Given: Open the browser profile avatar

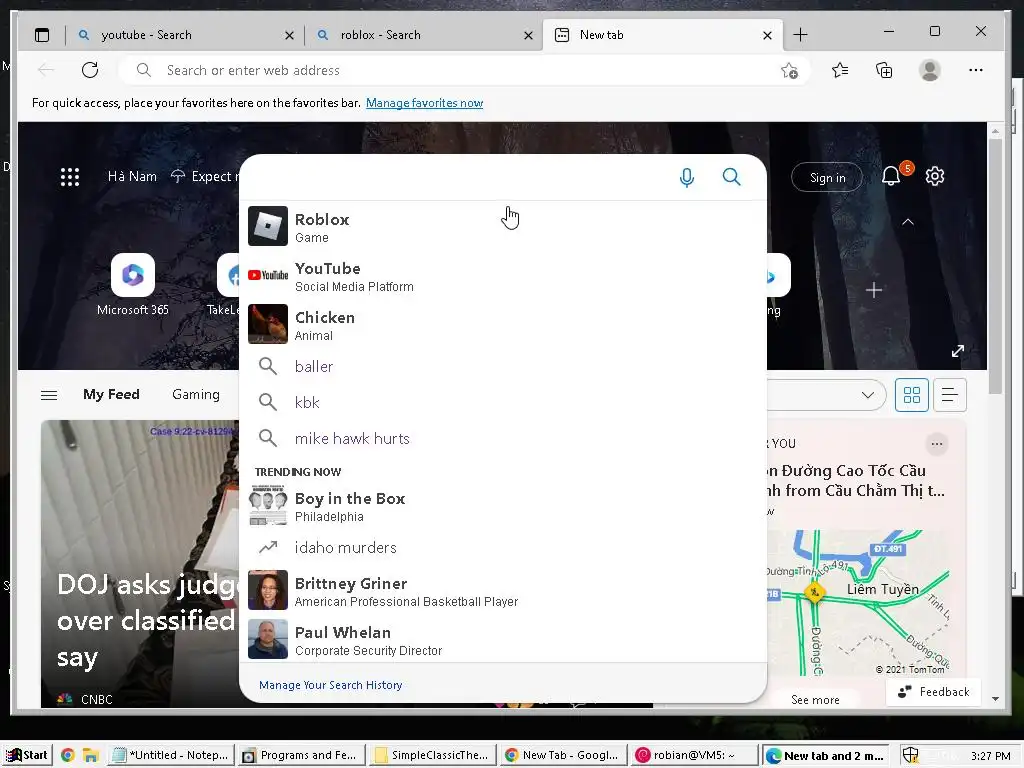Looking at the screenshot, I should pyautogui.click(x=929, y=70).
